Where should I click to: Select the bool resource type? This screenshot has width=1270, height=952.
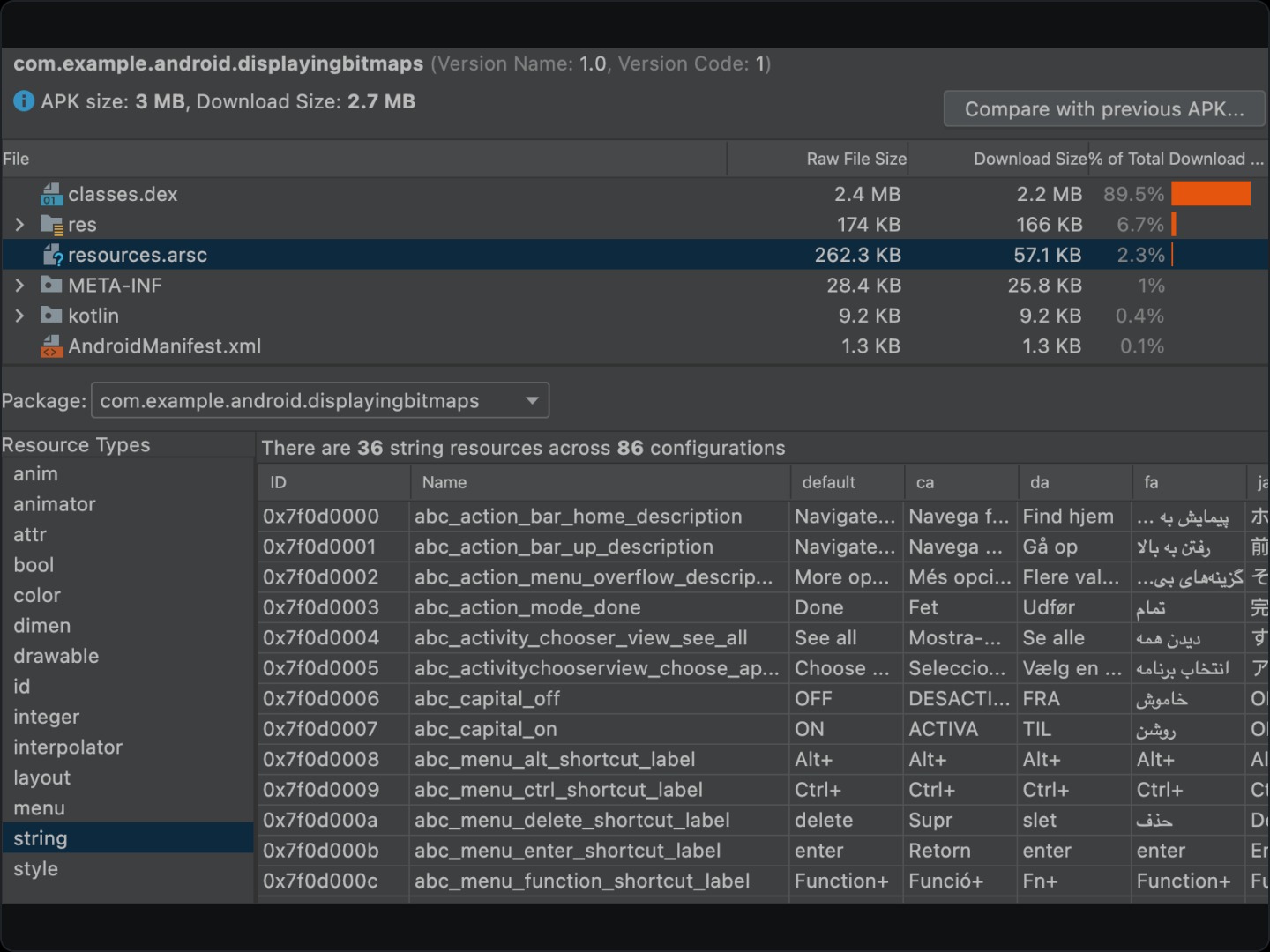127,565
